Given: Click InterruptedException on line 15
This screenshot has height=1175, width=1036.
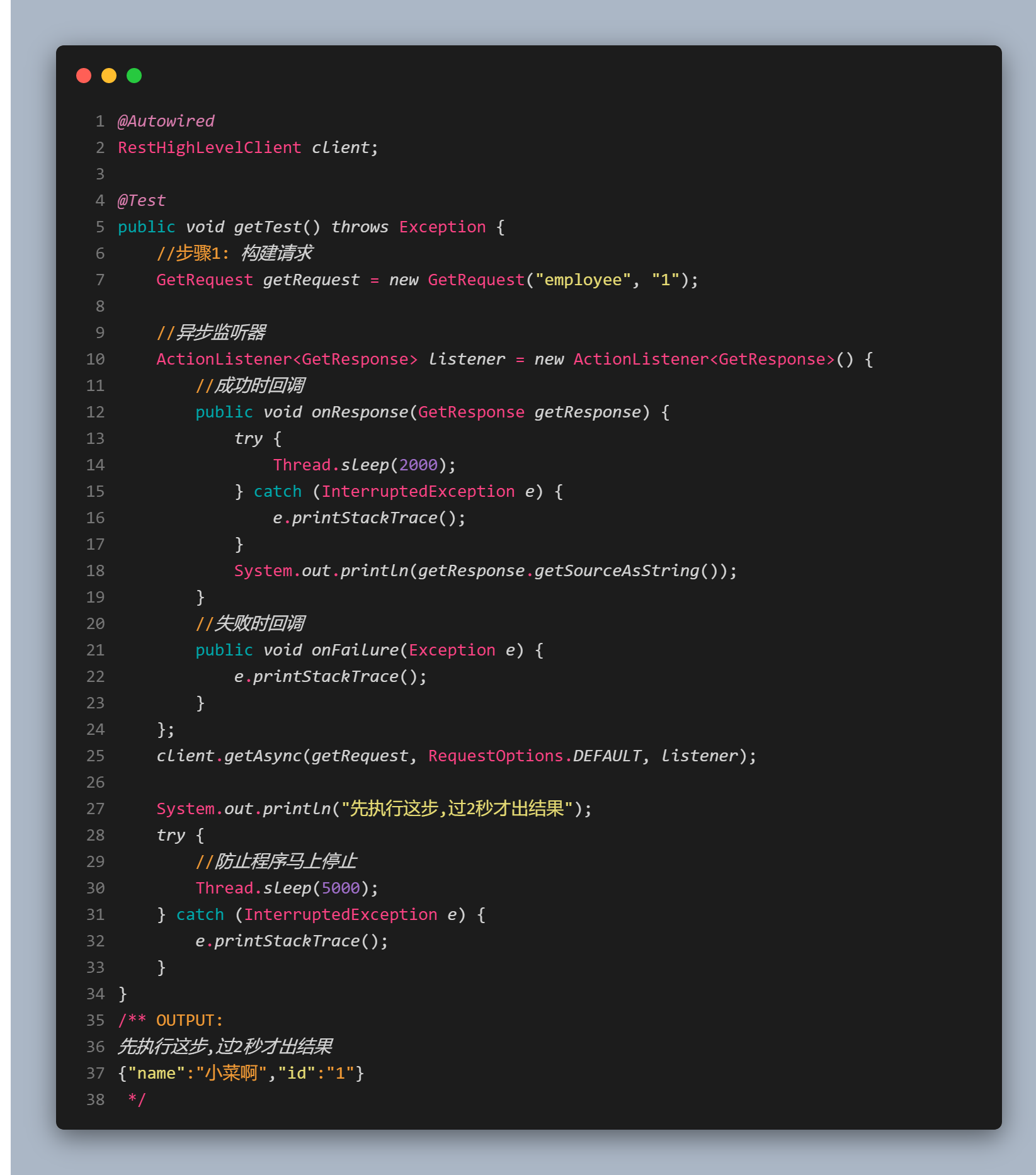Looking at the screenshot, I should tap(418, 491).
